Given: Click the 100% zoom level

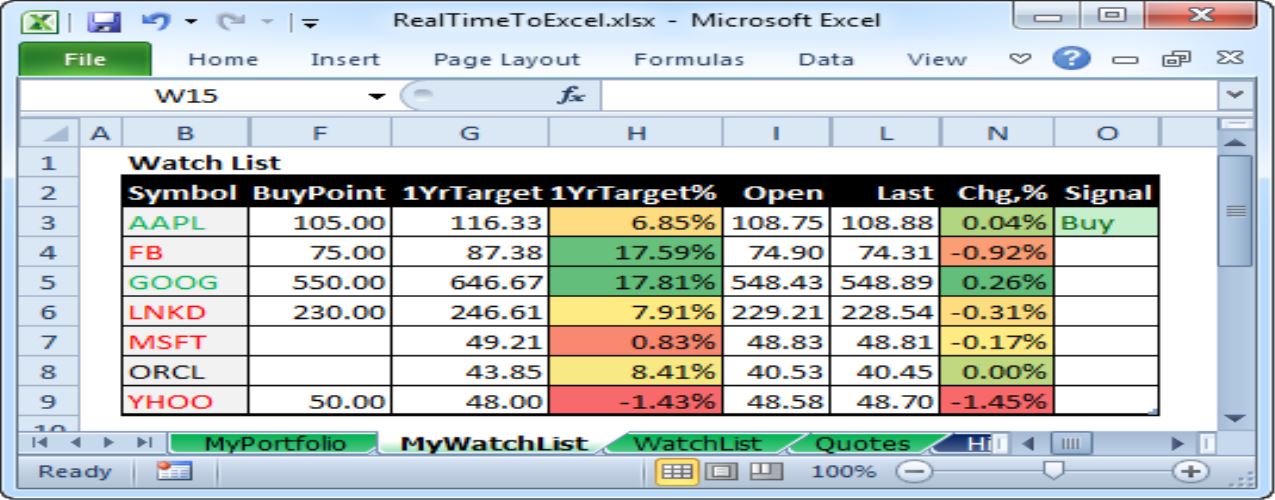Looking at the screenshot, I should tap(844, 471).
